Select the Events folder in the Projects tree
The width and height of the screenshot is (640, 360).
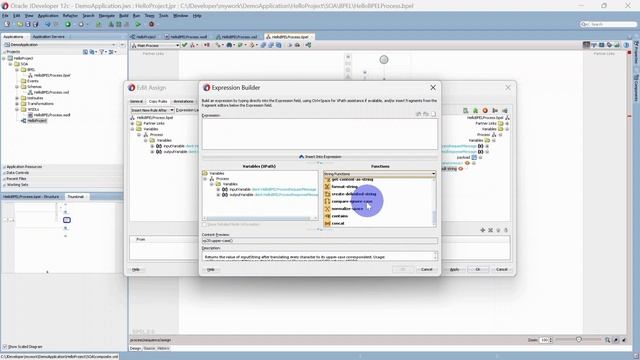(33, 81)
